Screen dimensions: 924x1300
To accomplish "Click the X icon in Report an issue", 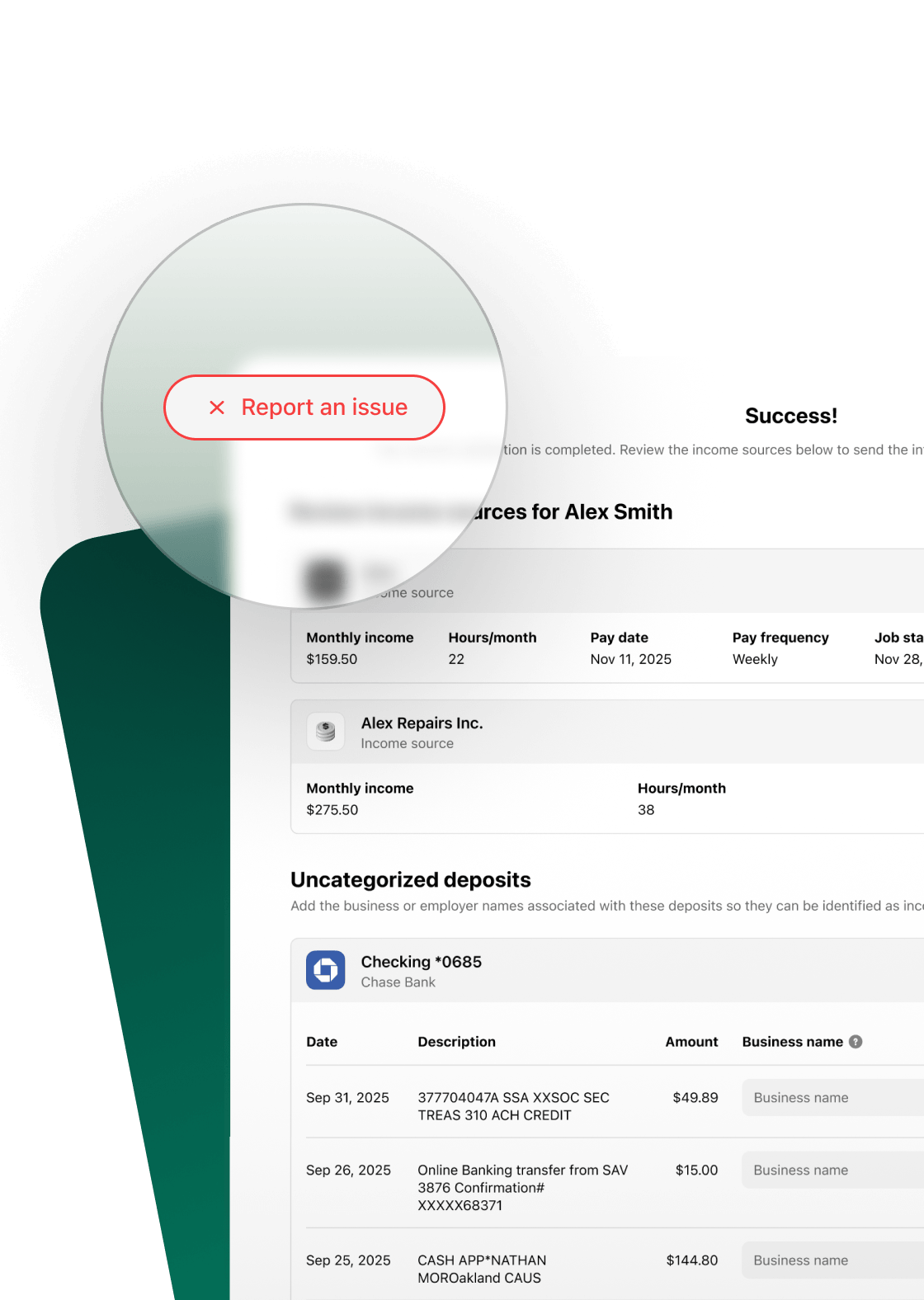I will point(217,407).
